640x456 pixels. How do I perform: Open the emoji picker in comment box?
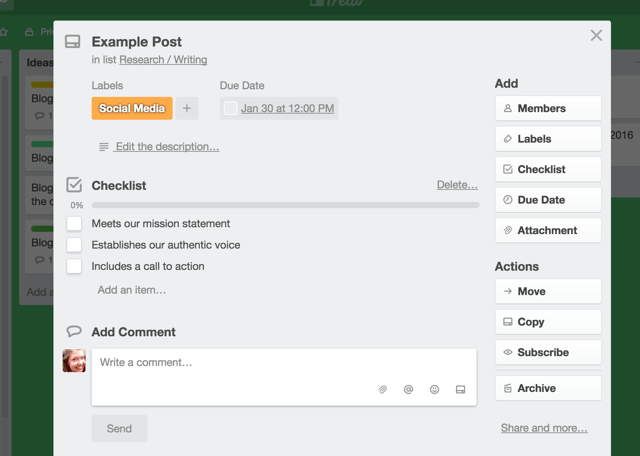coord(434,390)
